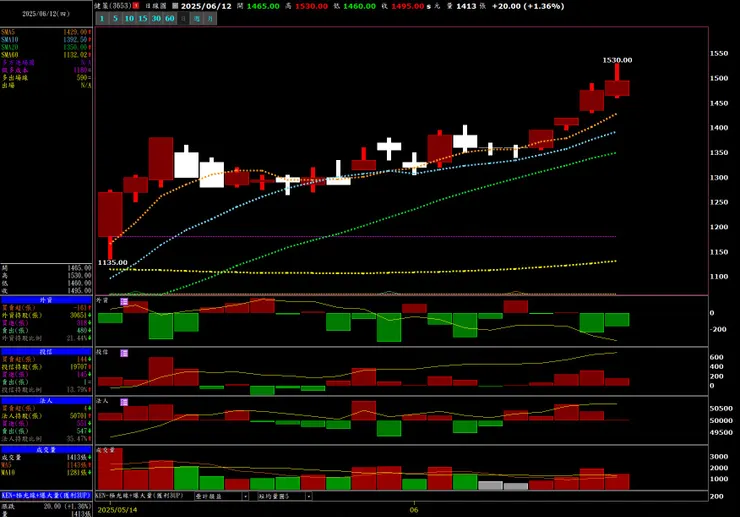The image size is (740, 517).
Task: Click the first tall red volume bar
Action: coord(110,469)
